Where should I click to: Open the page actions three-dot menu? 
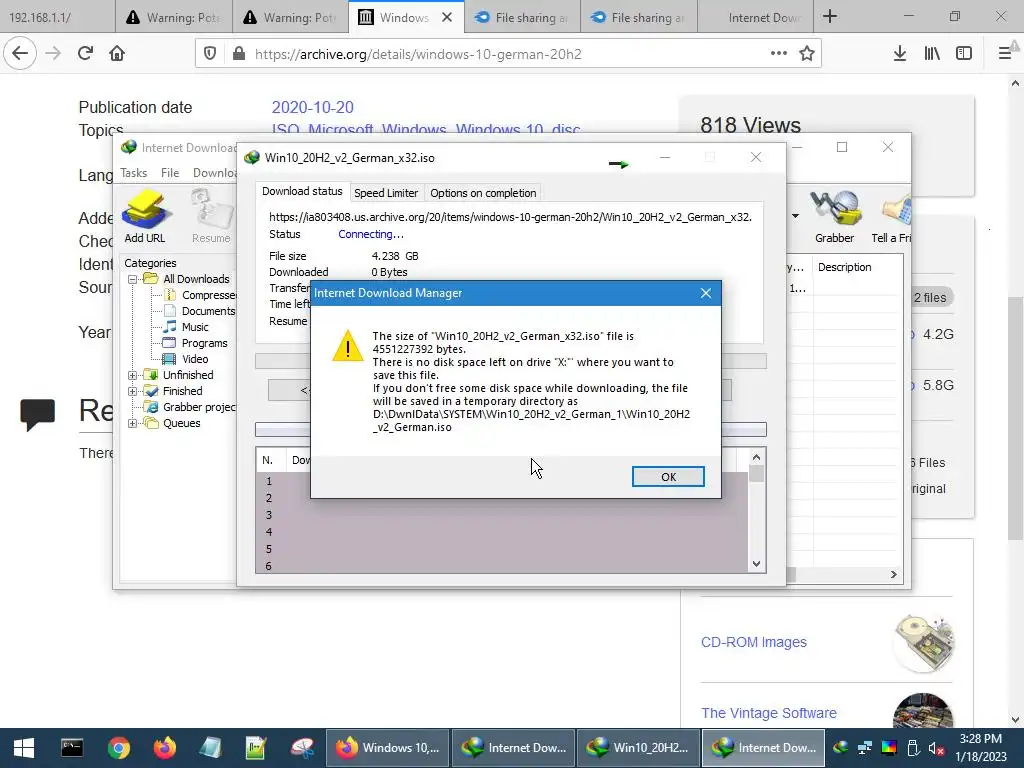tap(778, 54)
